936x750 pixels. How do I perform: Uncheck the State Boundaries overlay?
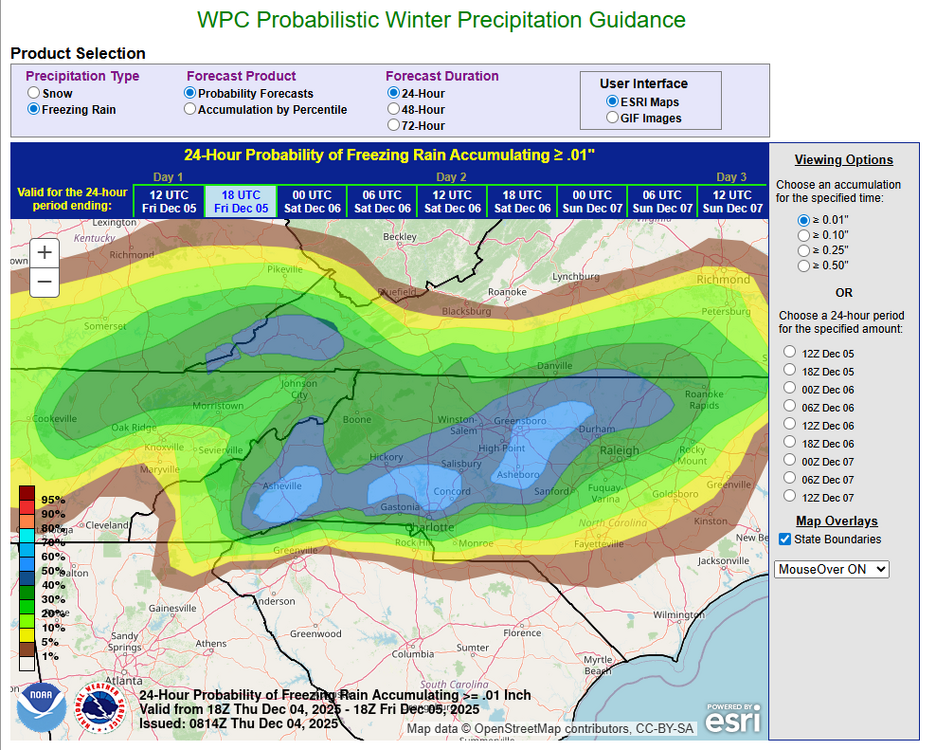tap(785, 540)
